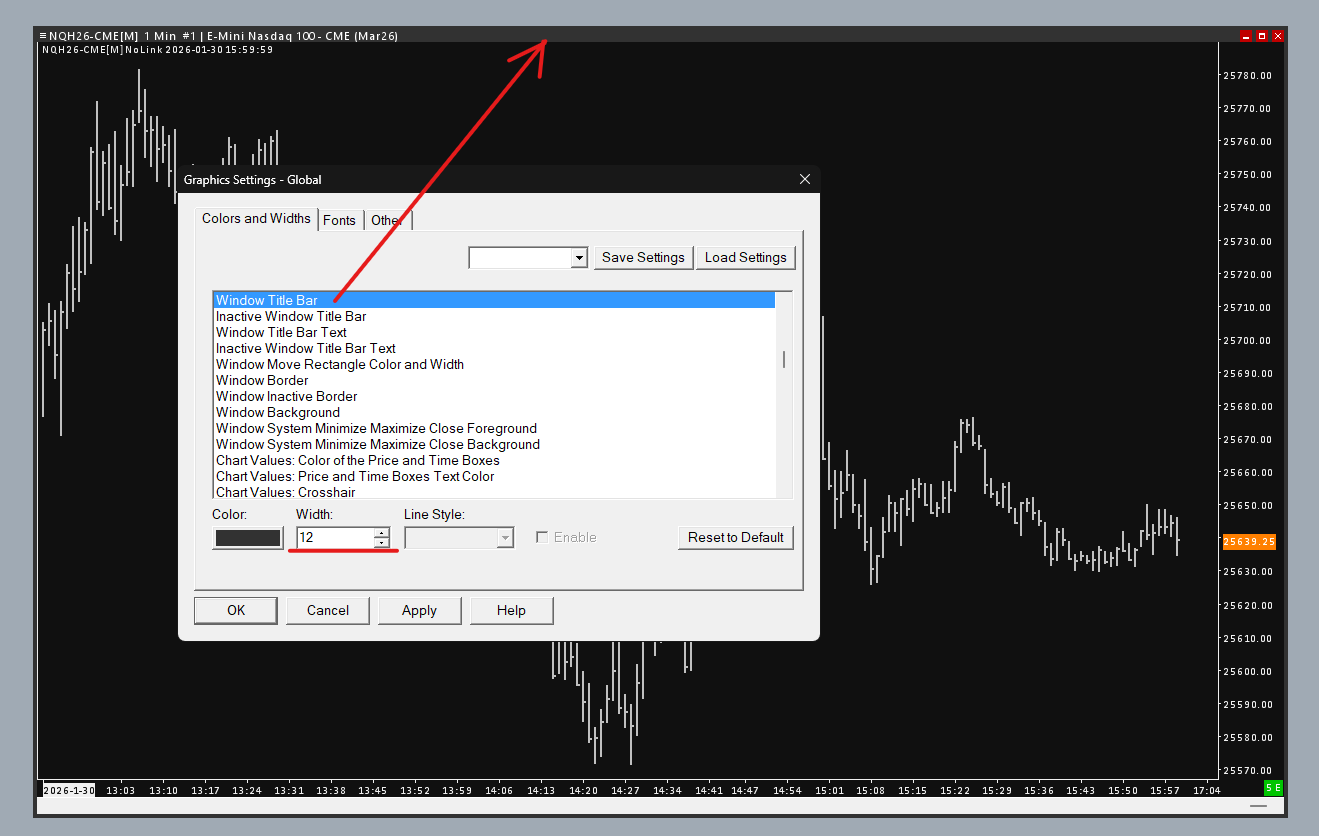Confirm with the OK button
The width and height of the screenshot is (1319, 836).
(236, 610)
